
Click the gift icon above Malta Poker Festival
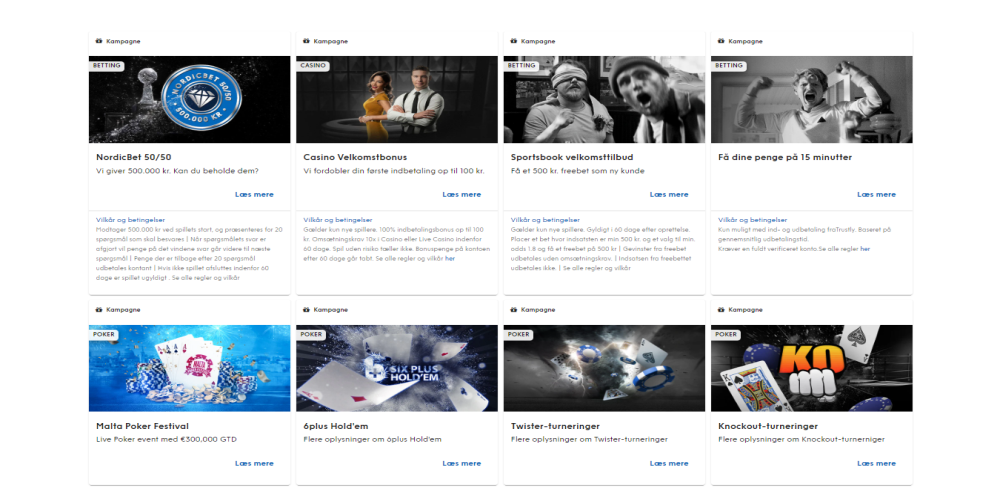pyautogui.click(x=99, y=309)
